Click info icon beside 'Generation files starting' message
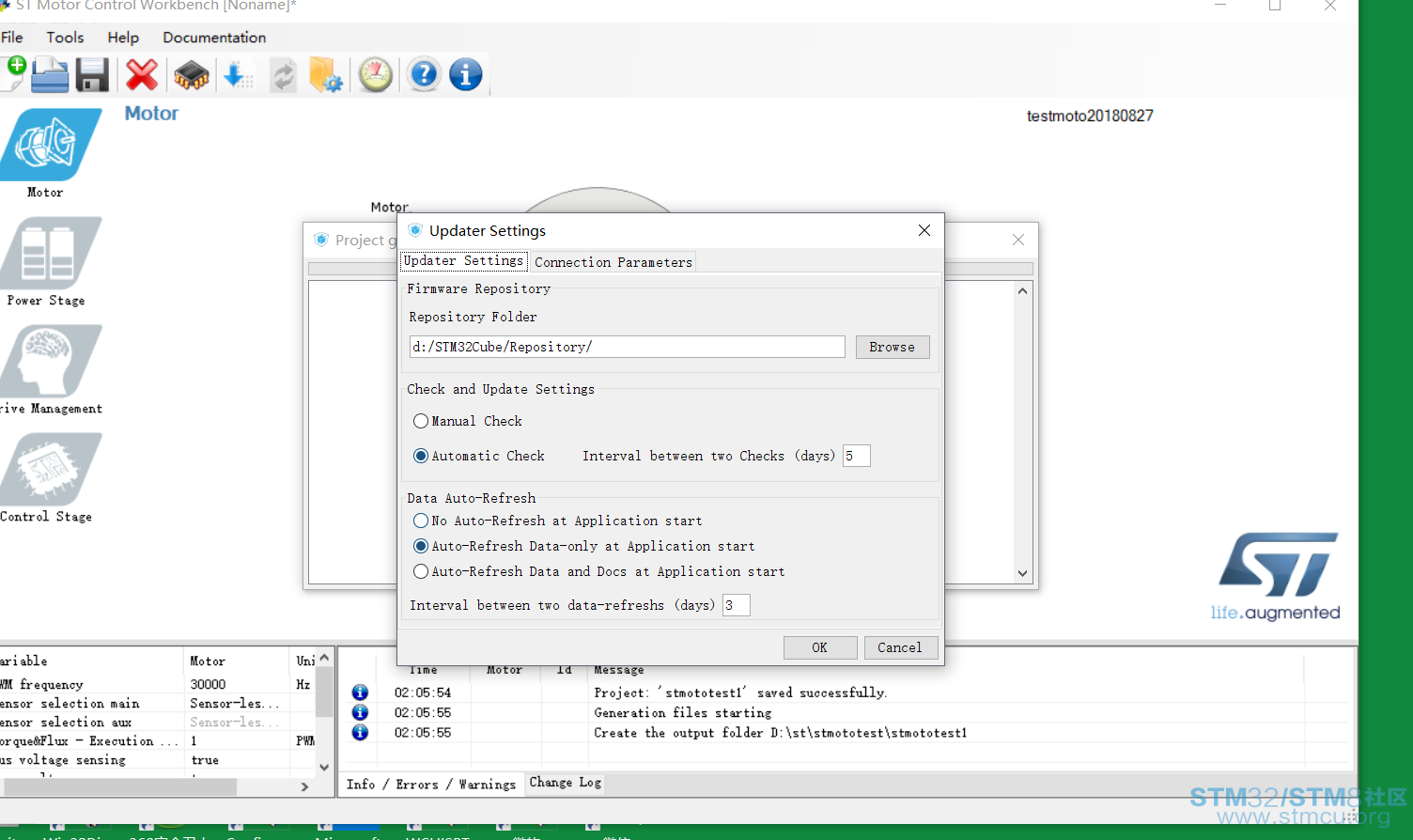1413x840 pixels. point(360,712)
